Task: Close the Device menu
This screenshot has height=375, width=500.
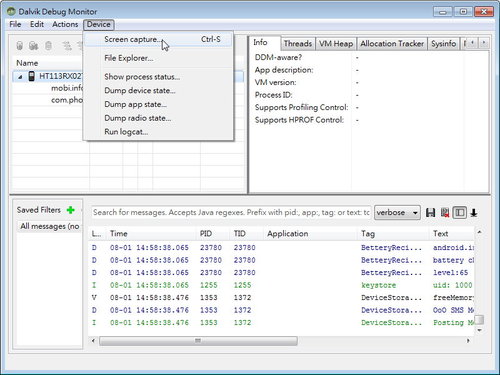Action: [x=99, y=24]
